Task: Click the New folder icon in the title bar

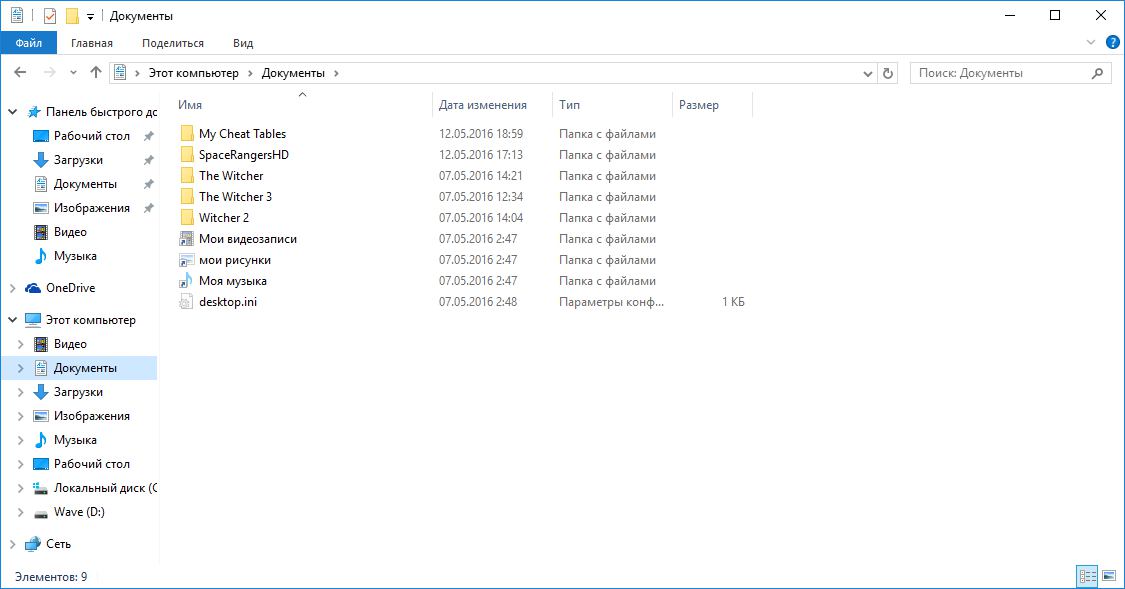Action: (72, 16)
